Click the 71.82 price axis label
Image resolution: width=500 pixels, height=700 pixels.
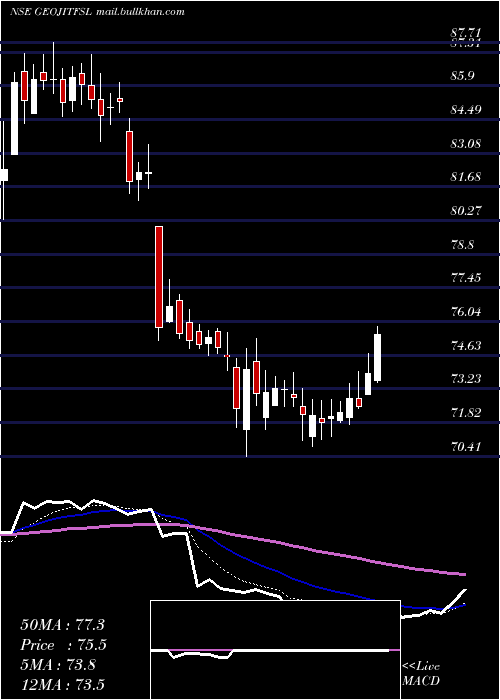(466, 412)
